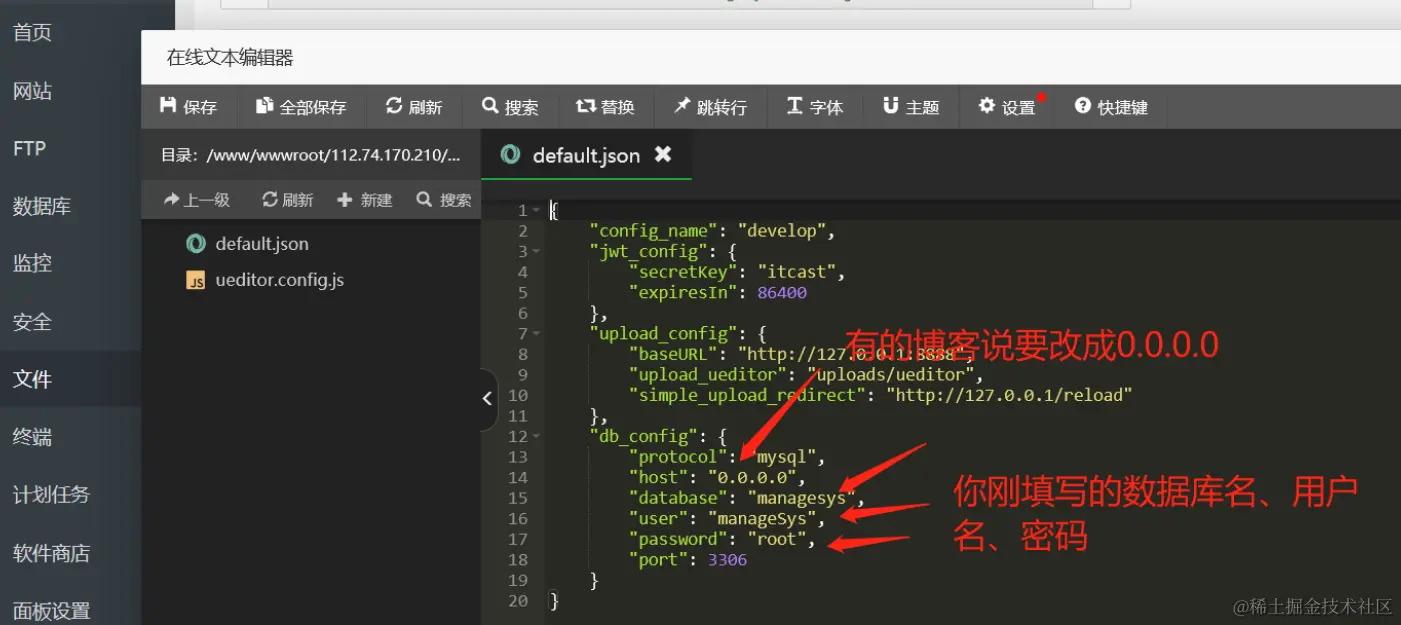1401x625 pixels.
Task: Create new item with 新建
Action: (365, 200)
